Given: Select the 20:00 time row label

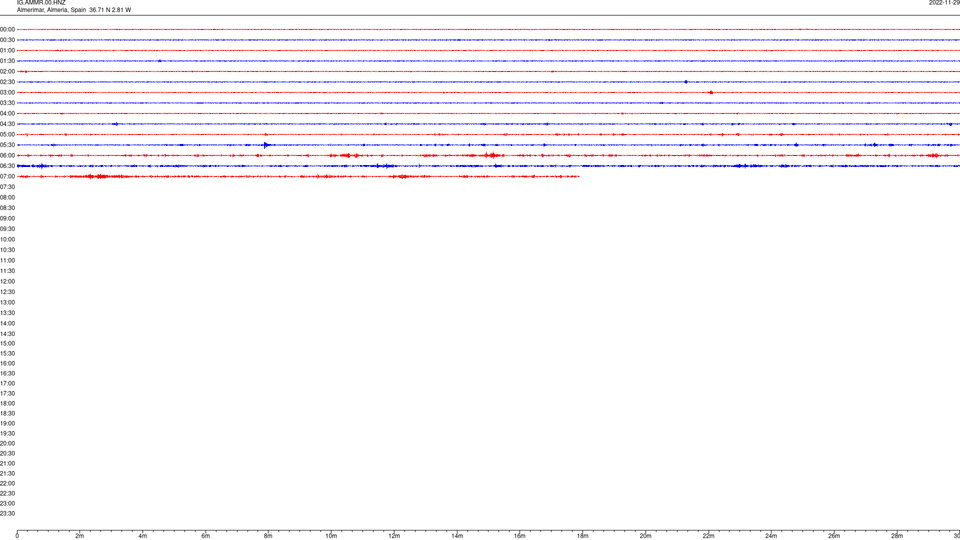Looking at the screenshot, I should coord(7,443).
